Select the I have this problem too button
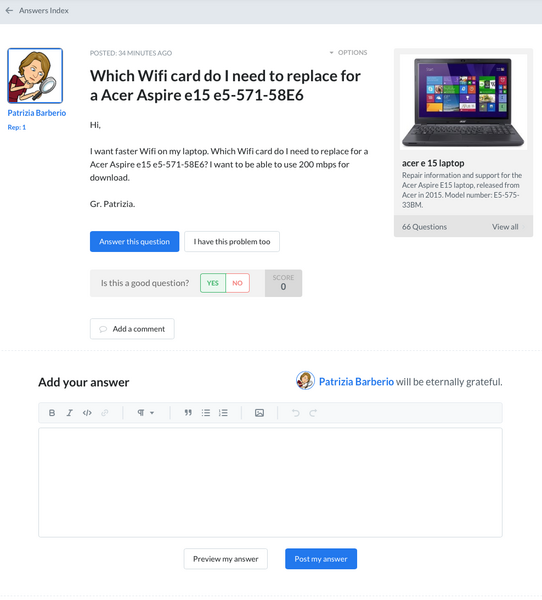542x600 pixels. coord(232,241)
